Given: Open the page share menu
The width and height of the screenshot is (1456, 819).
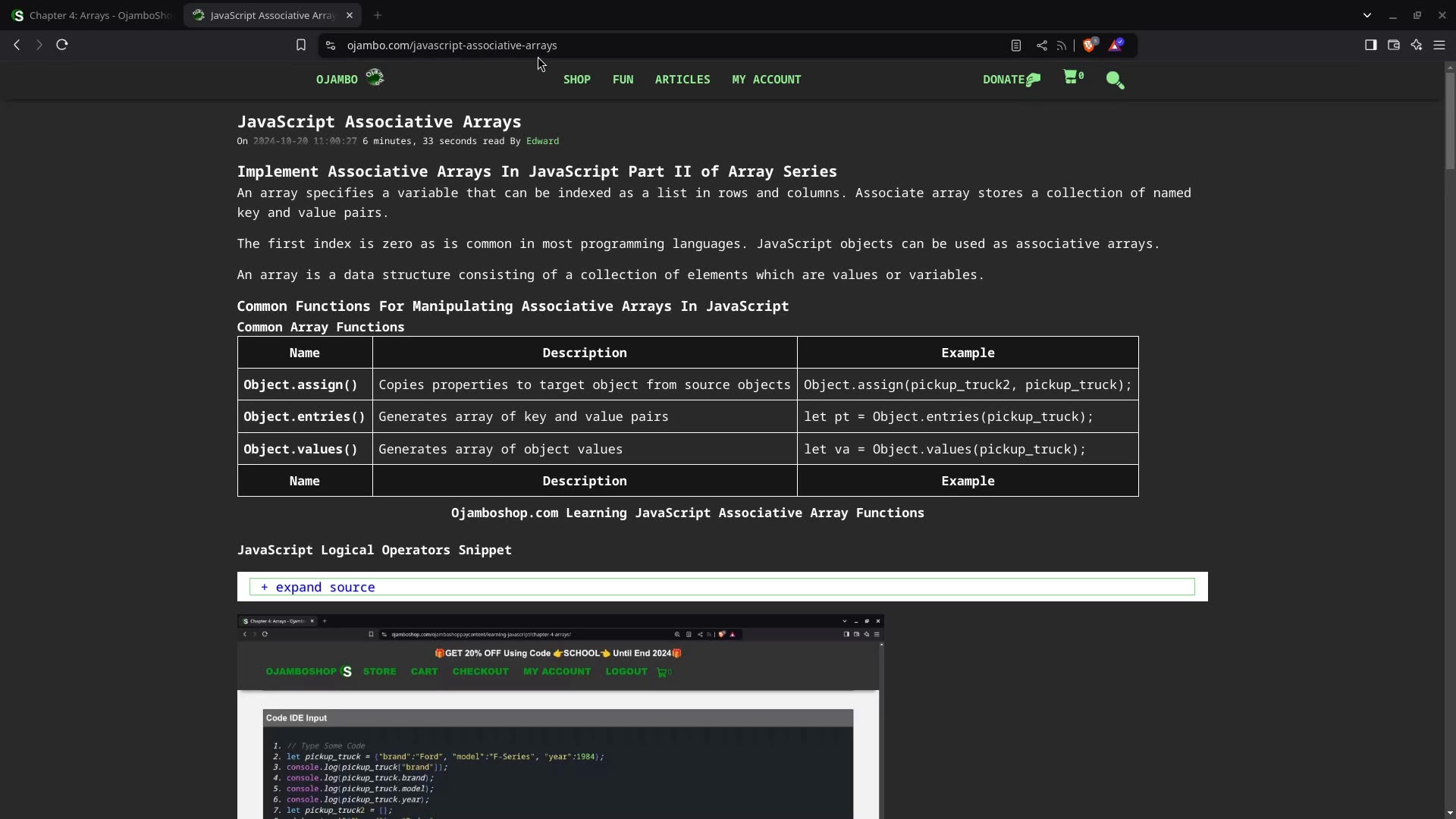Looking at the screenshot, I should pyautogui.click(x=1041, y=45).
